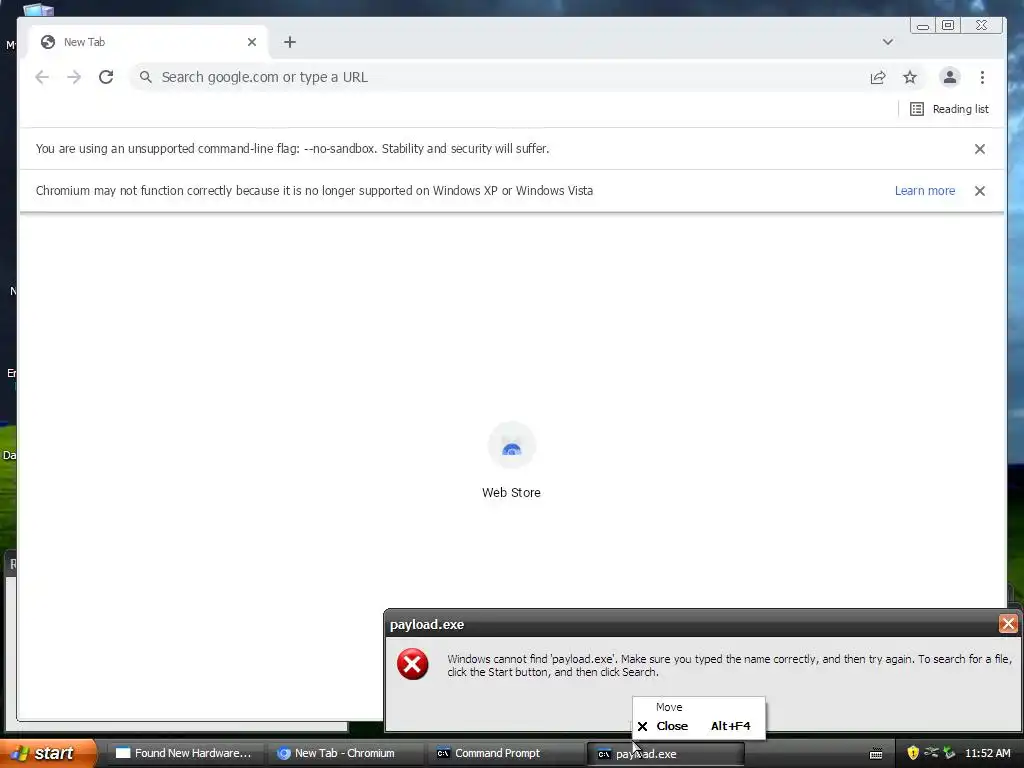Close the payload.exe error dialog
1024x768 pixels.
click(x=1008, y=624)
